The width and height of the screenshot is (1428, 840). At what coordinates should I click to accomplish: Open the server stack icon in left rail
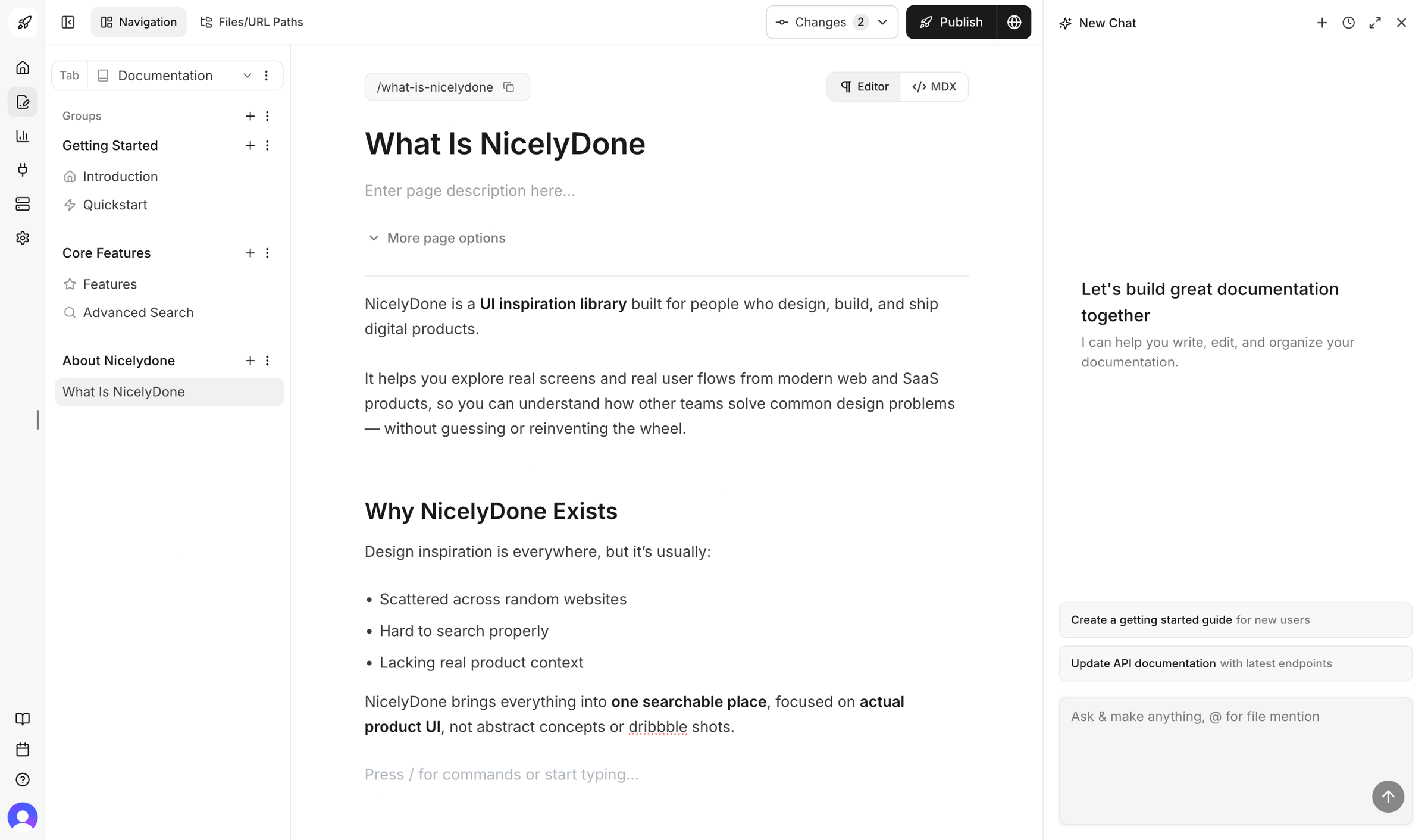point(23,204)
